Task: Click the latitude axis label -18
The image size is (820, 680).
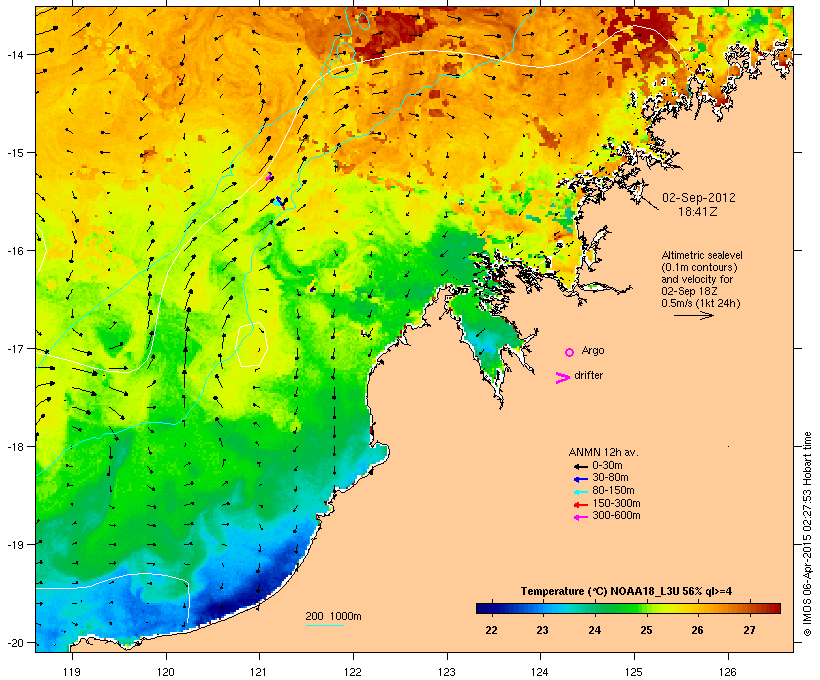Action: [x=14, y=446]
